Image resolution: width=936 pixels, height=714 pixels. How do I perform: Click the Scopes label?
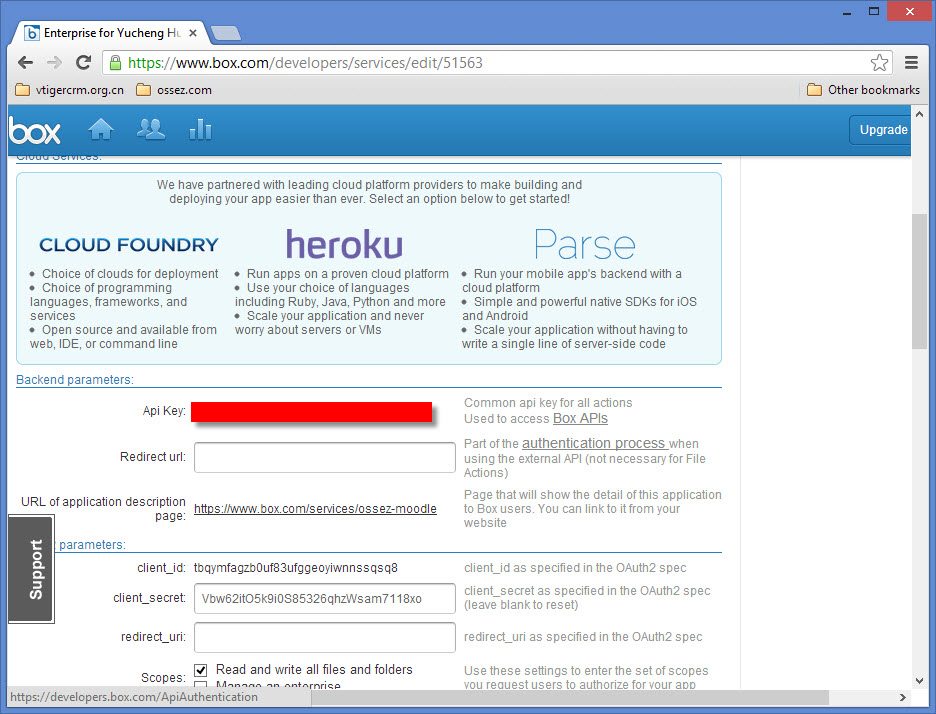[163, 678]
